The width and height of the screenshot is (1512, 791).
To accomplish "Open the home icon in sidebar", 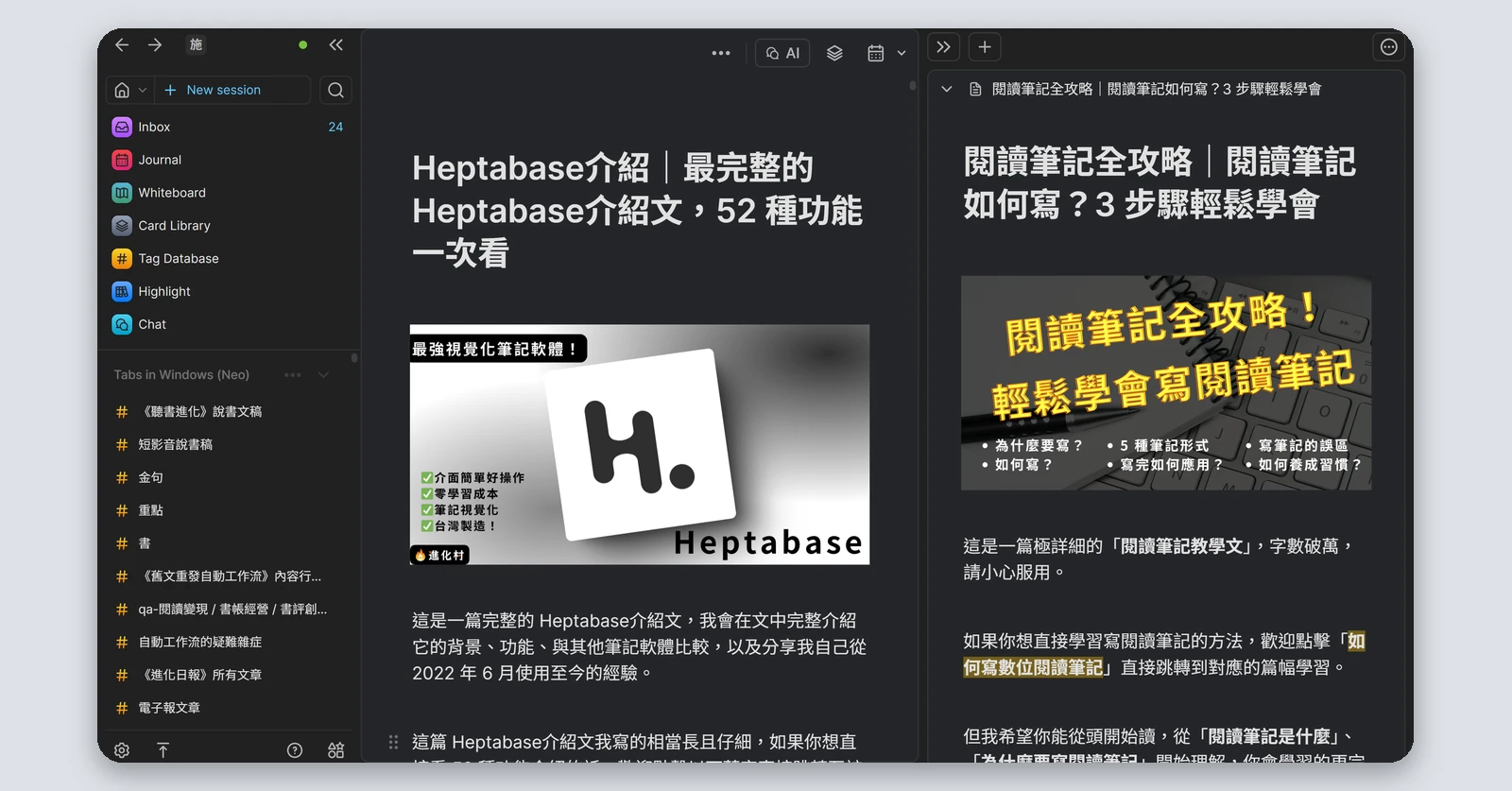I will tap(122, 90).
